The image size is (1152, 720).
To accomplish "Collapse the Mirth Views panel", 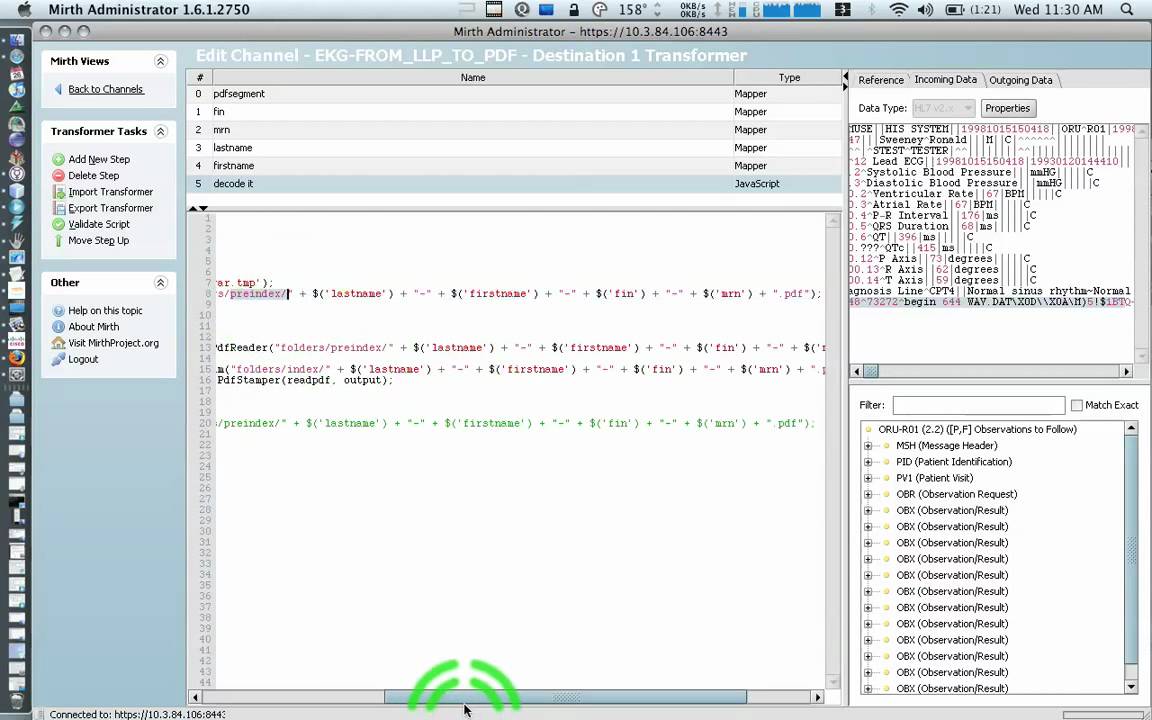I will (160, 61).
